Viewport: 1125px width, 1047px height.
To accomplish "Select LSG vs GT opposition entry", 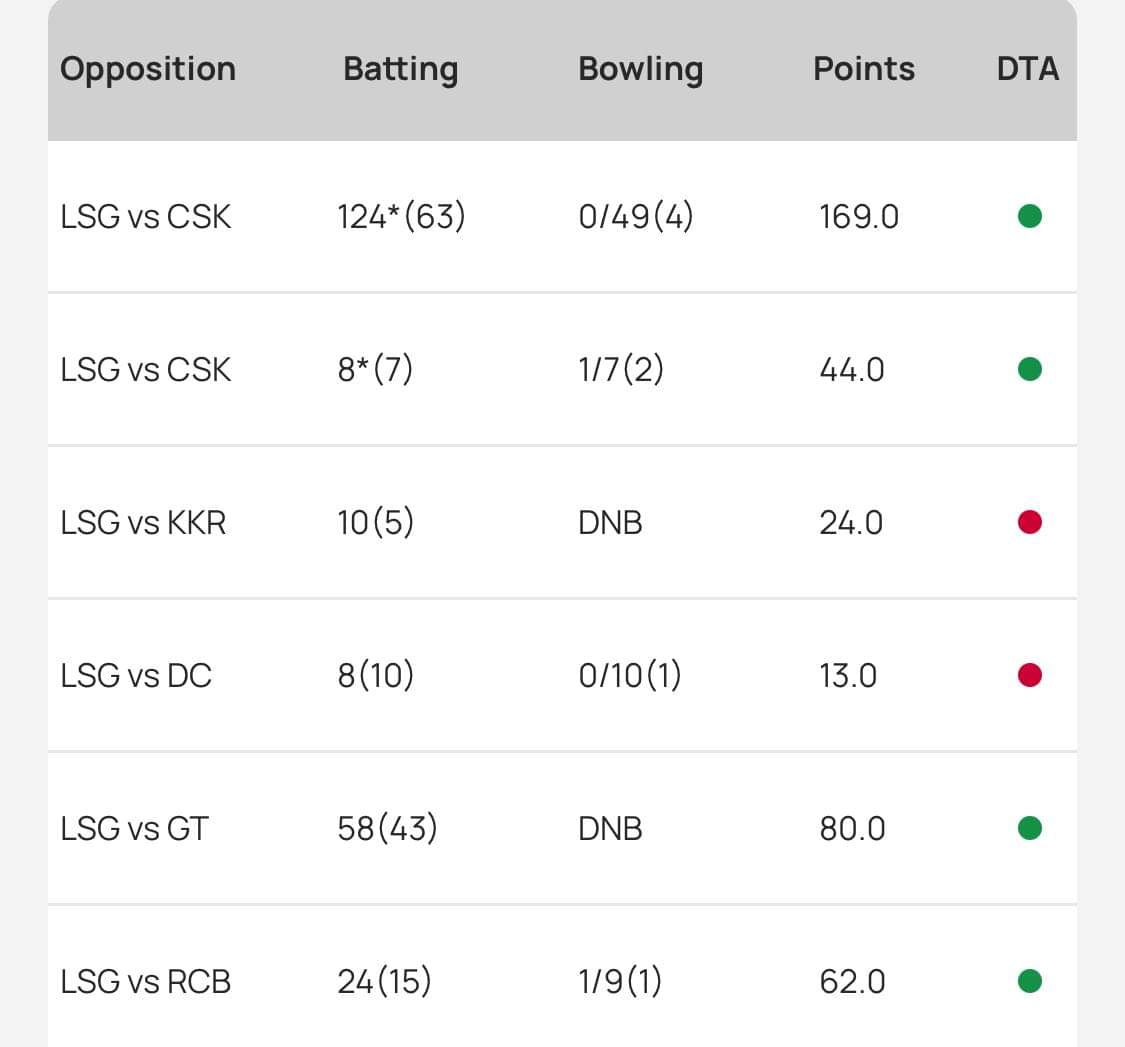I will [x=134, y=829].
